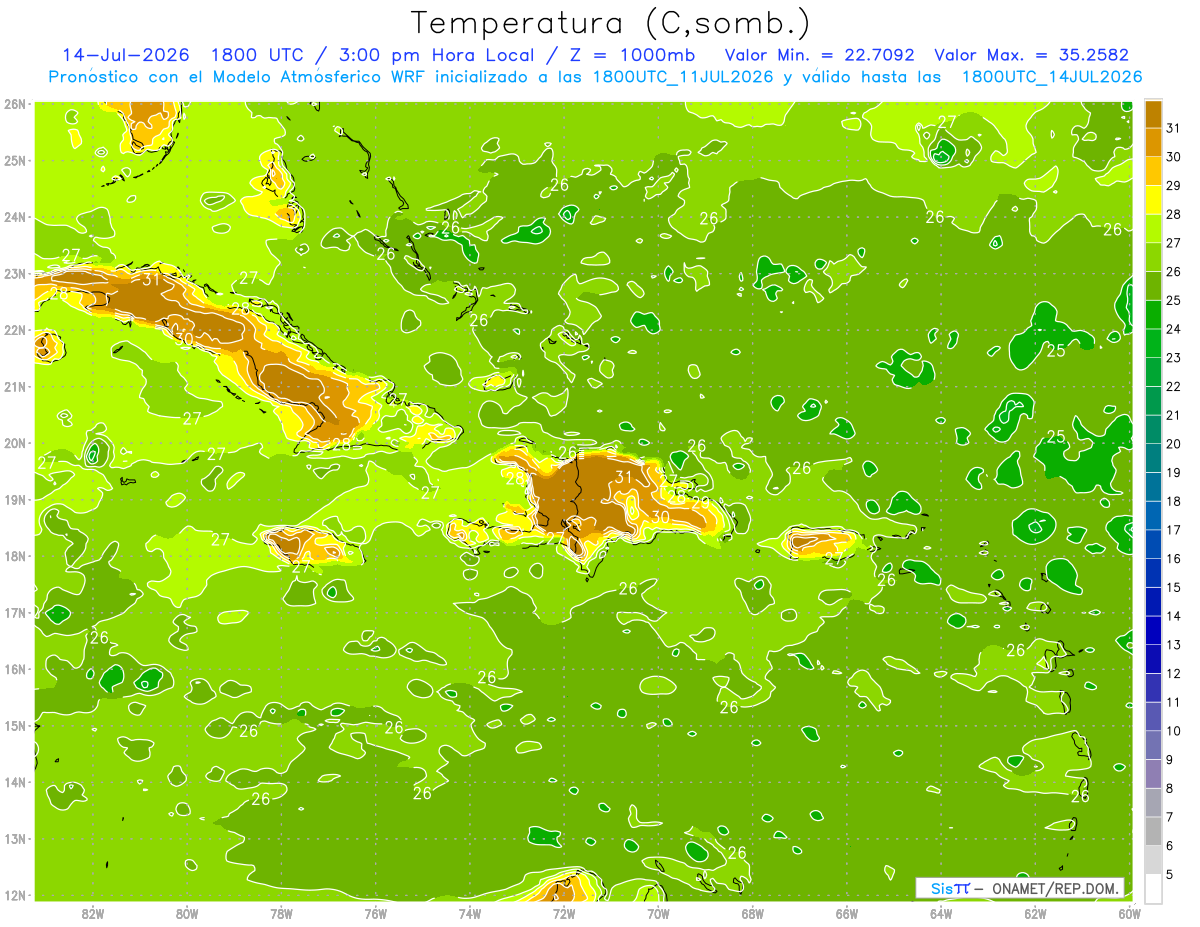Image resolution: width=1200 pixels, height=927 pixels.
Task: Pick legend swatch between 12 and 13
Action: [1153, 659]
